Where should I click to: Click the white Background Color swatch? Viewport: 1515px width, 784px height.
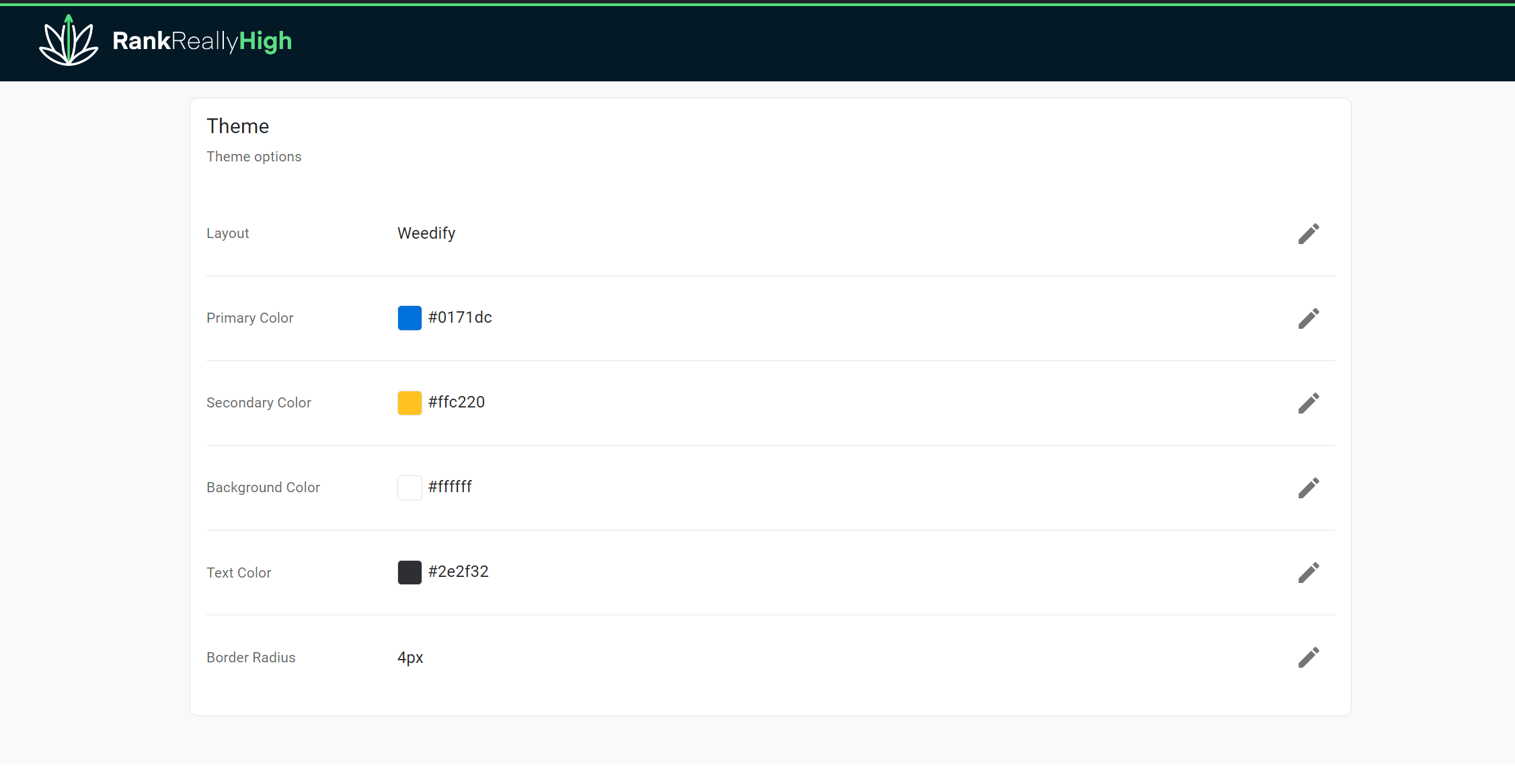tap(410, 487)
